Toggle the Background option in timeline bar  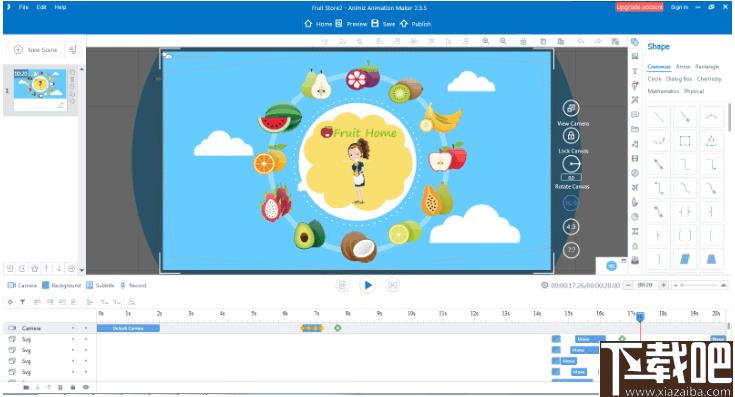(61, 285)
